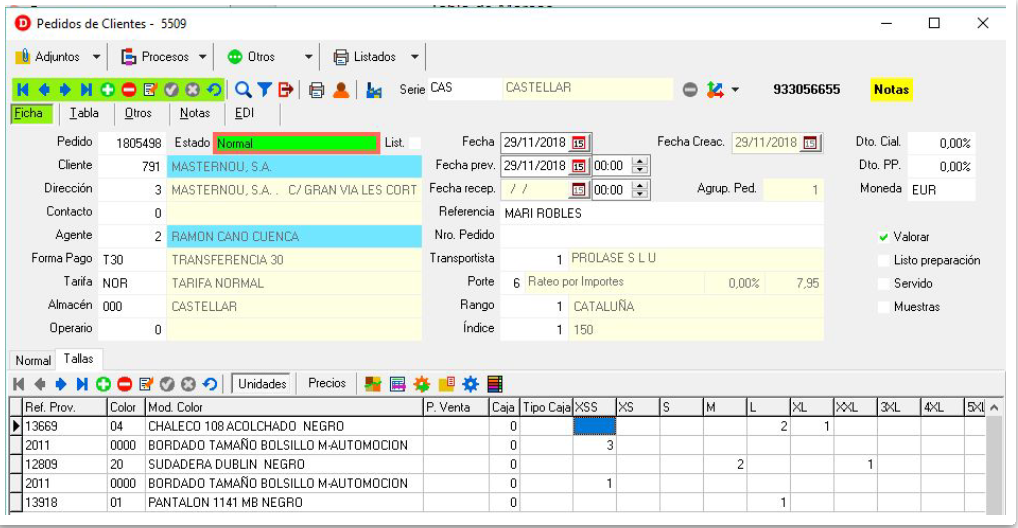This screenshot has width=1018, height=528.
Task: Expand the Listados dropdown arrow
Action: [x=415, y=57]
